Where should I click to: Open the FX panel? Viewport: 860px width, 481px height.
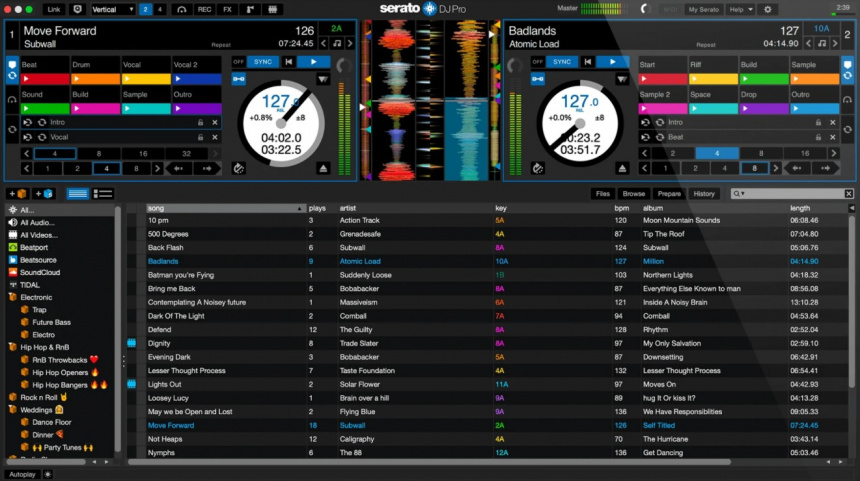pos(228,9)
